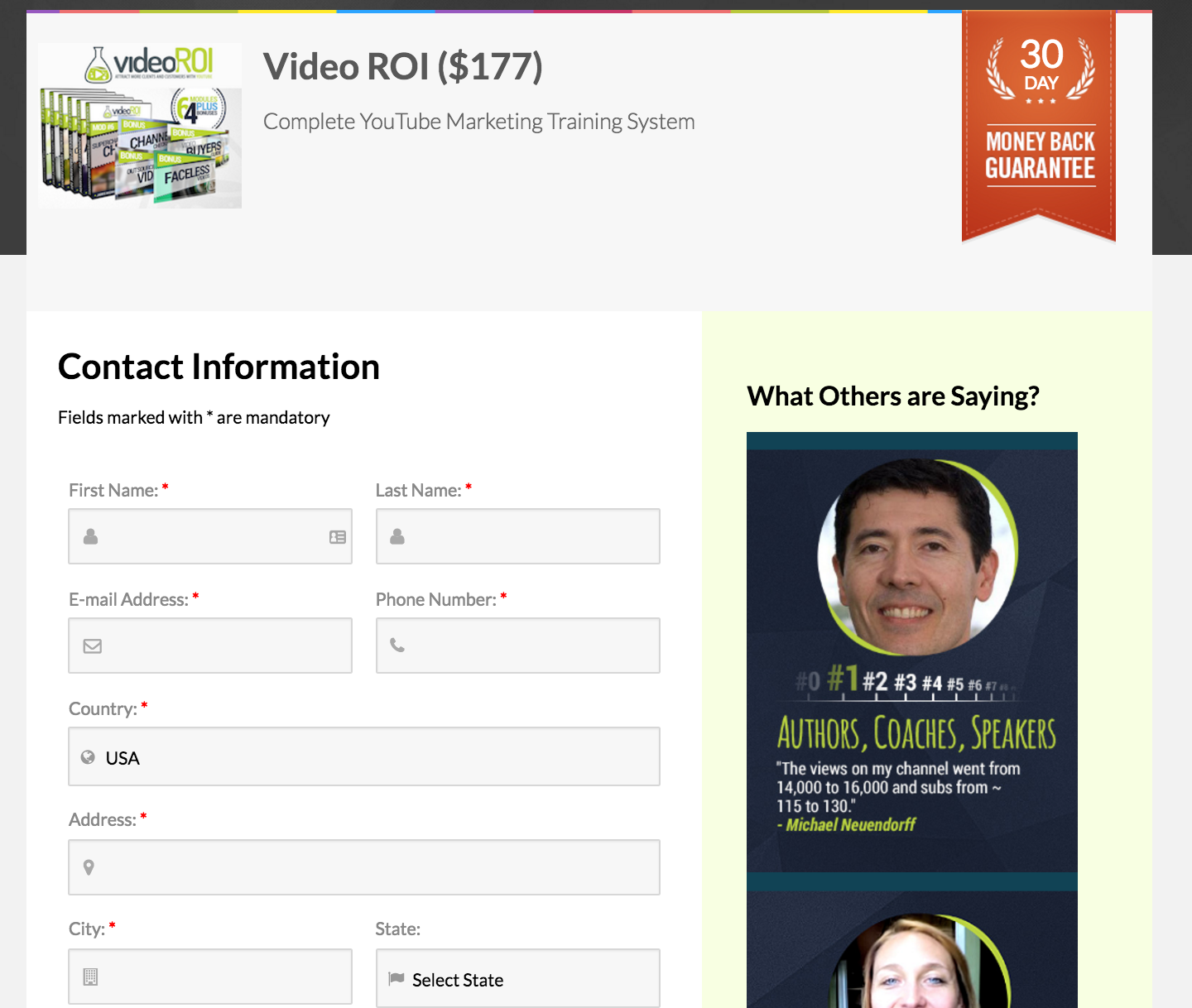Viewport: 1192px width, 1008px height.
Task: Click the map pin icon in Address field
Action: 89,867
